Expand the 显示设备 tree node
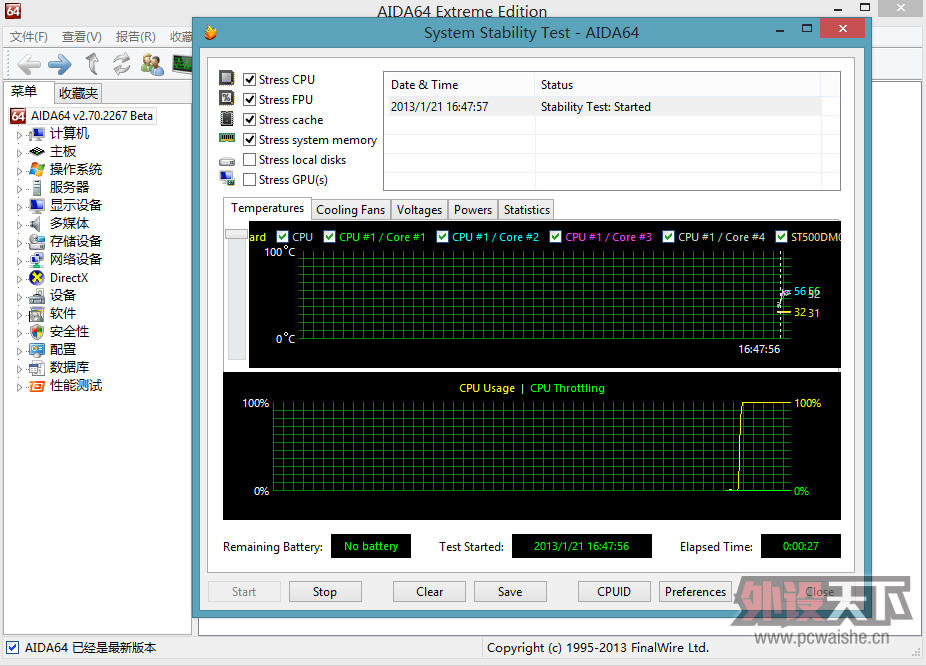The width and height of the screenshot is (926, 666). [x=19, y=207]
